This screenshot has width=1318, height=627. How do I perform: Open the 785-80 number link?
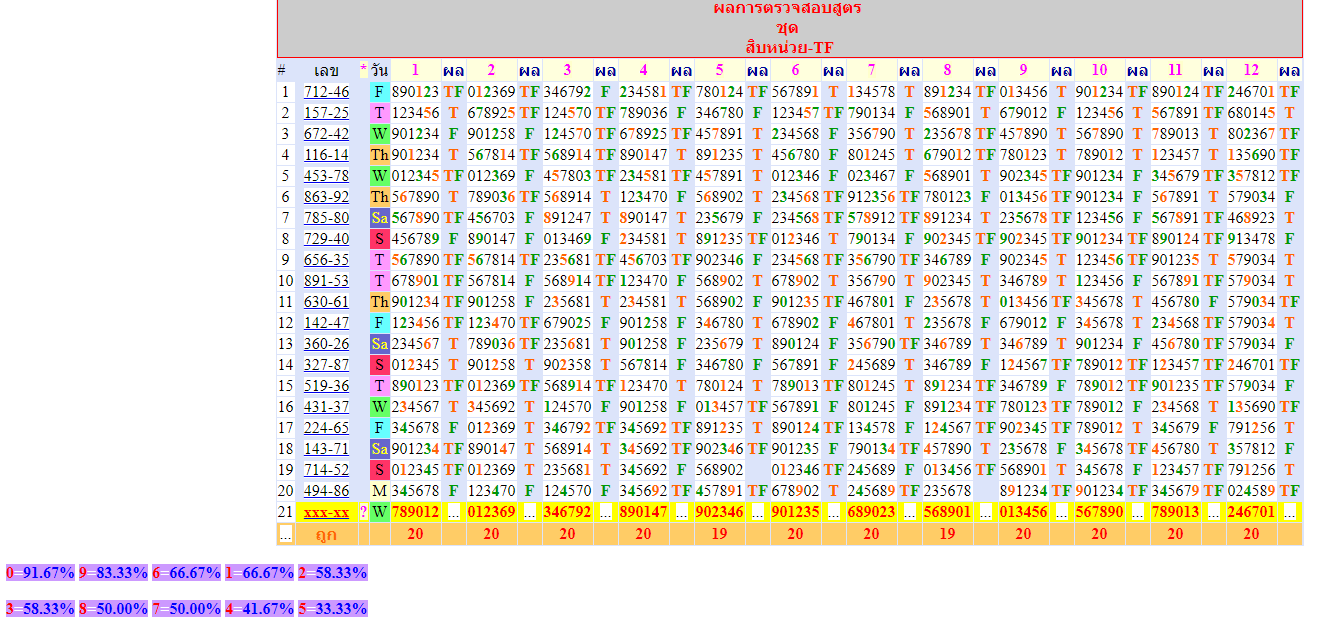click(327, 218)
